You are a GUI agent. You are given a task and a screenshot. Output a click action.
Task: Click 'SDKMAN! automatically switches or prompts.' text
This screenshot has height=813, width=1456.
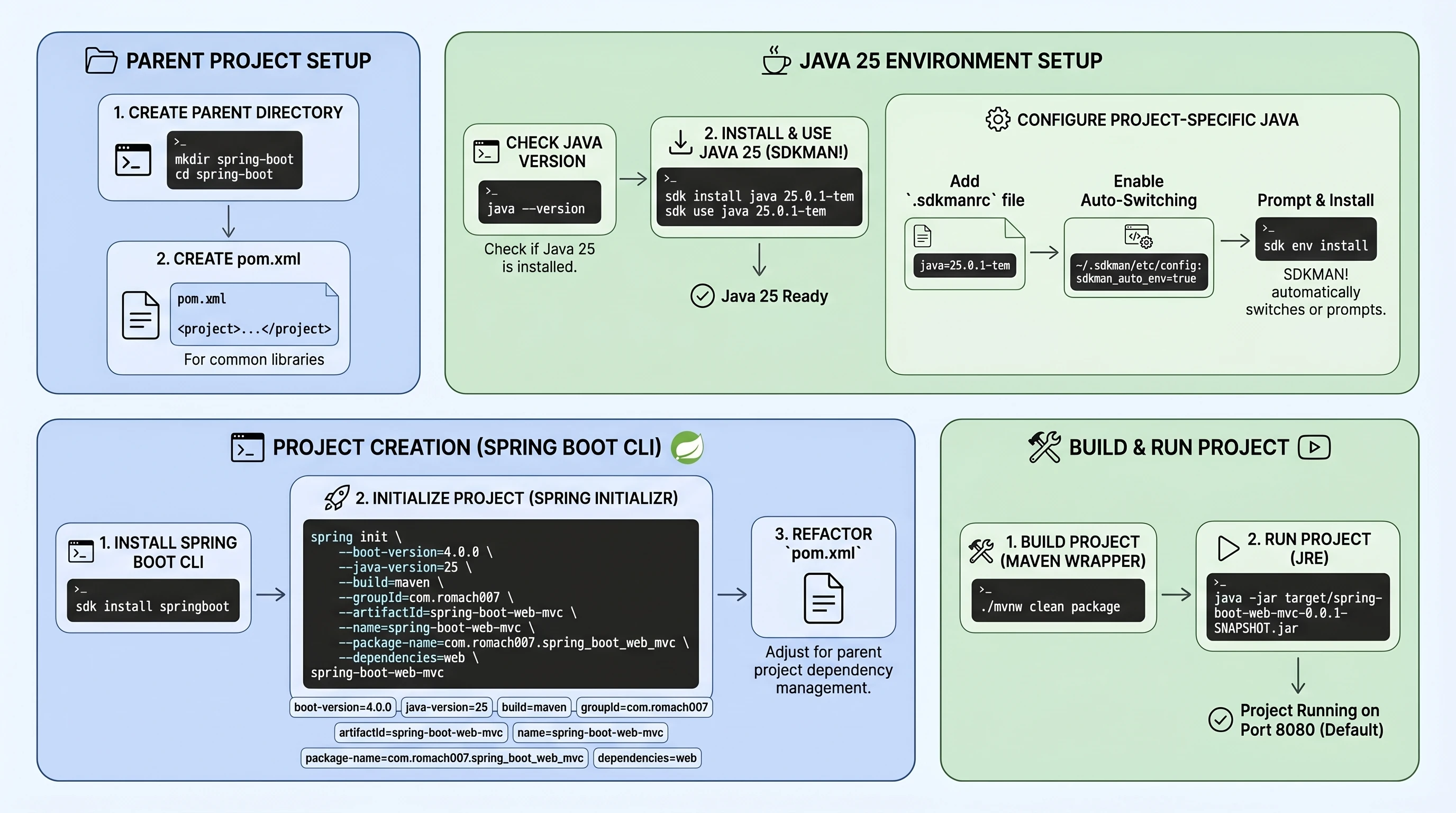[x=1316, y=292]
